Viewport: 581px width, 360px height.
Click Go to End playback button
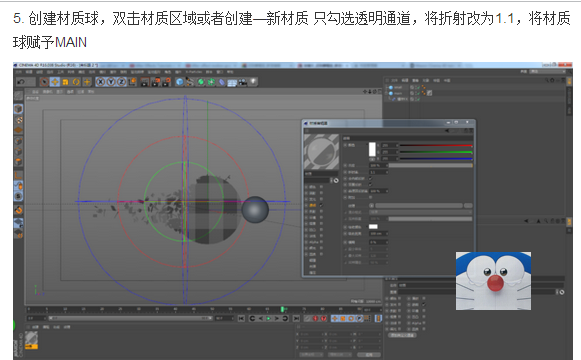[x=296, y=318]
